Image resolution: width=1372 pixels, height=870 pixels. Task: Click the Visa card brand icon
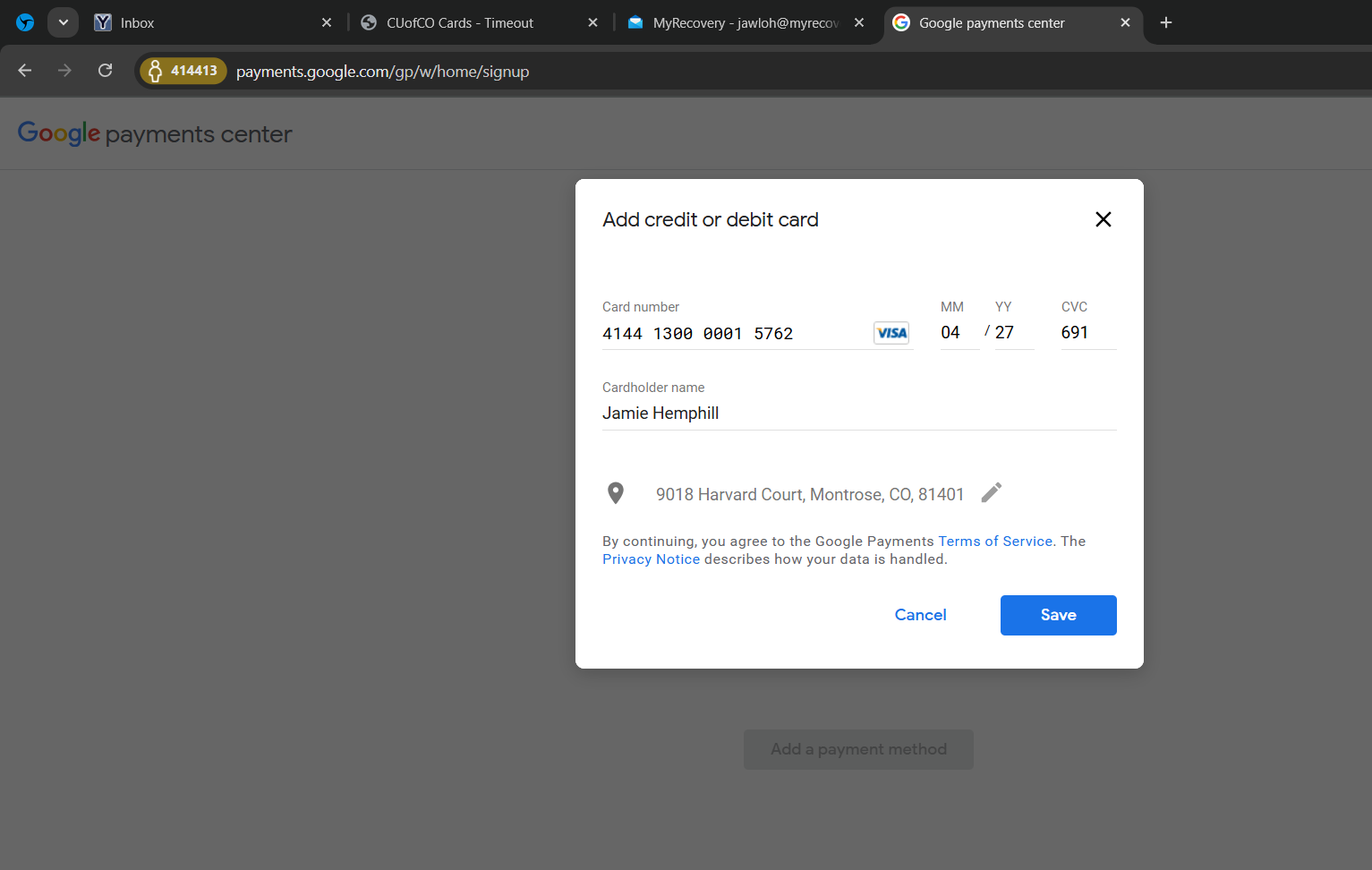891,333
